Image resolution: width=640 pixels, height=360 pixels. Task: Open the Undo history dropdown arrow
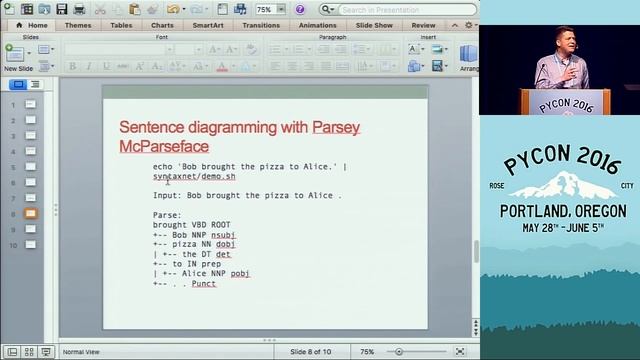tap(184, 9)
